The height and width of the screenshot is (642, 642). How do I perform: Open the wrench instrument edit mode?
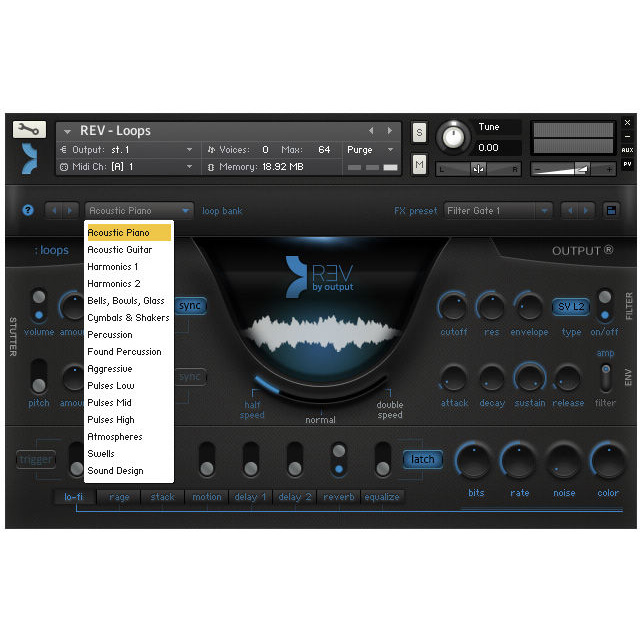click(x=29, y=129)
